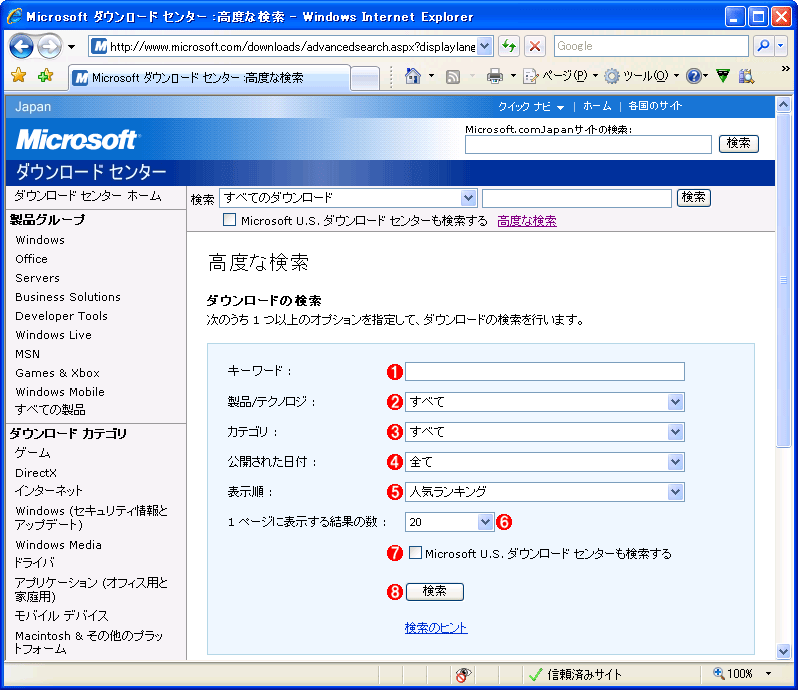Click the Print icon in toolbar

[494, 76]
